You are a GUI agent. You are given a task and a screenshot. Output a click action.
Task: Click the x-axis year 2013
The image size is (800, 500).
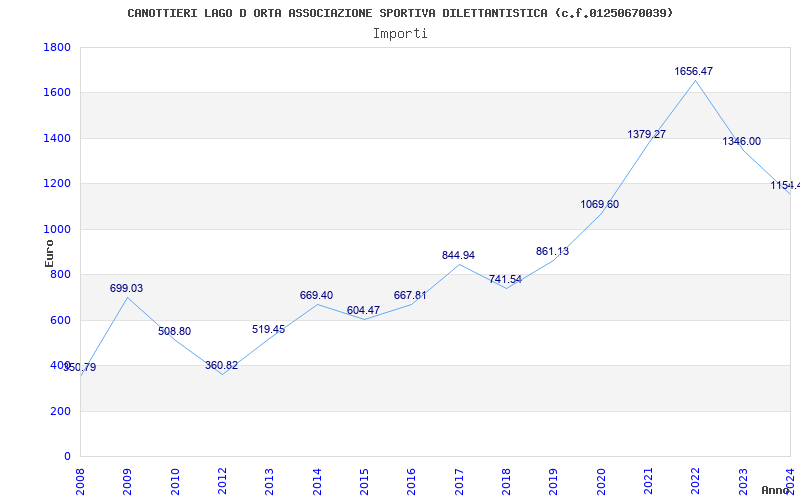[269, 482]
